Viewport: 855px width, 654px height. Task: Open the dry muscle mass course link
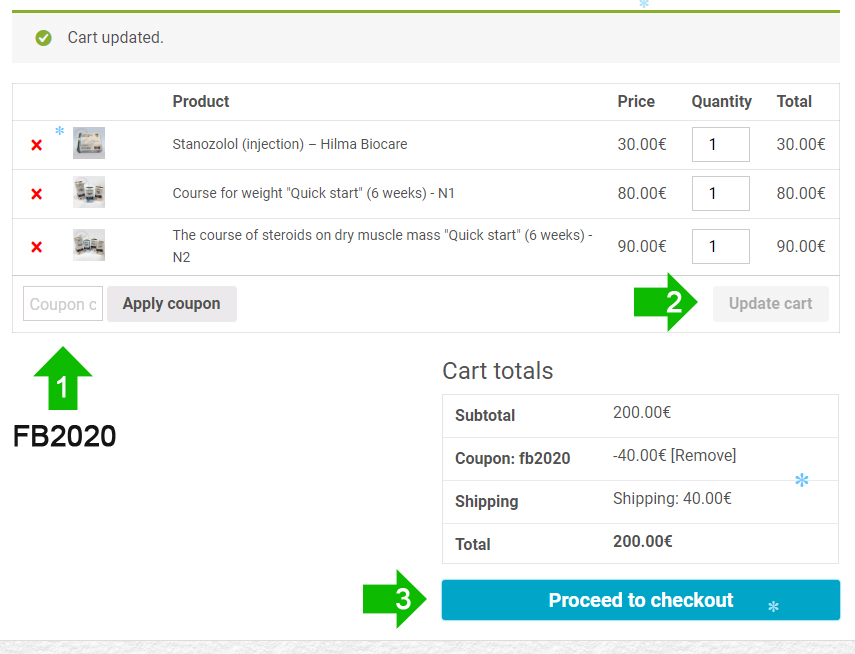pyautogui.click(x=382, y=236)
